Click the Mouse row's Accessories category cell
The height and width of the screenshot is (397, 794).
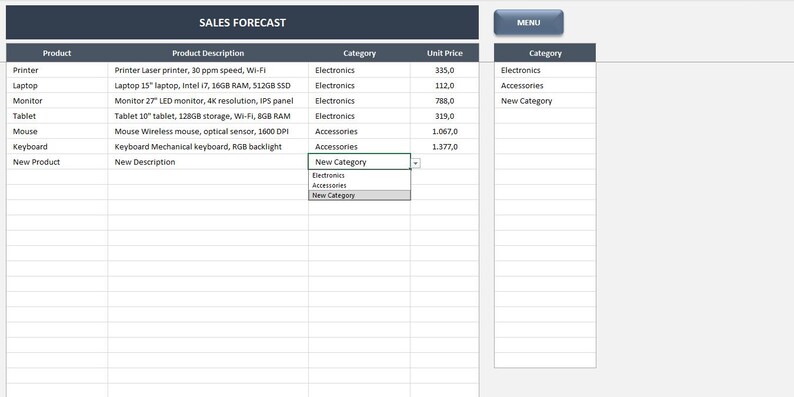click(359, 131)
